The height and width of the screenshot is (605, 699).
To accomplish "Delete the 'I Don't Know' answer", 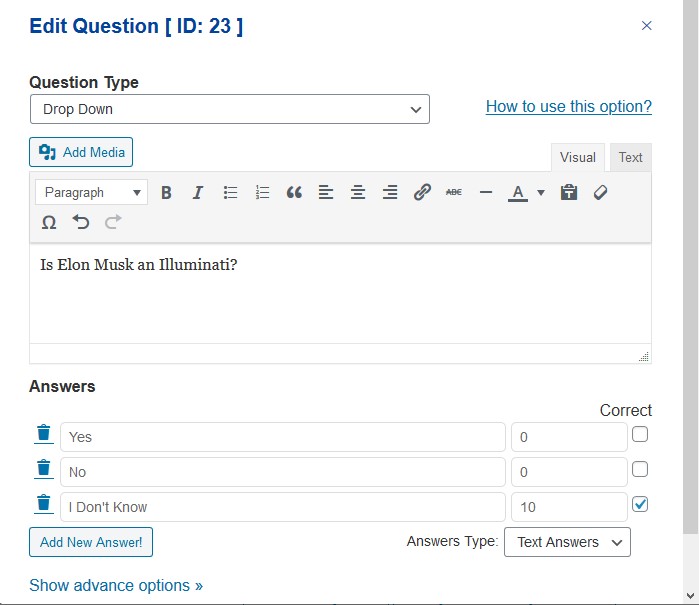I will click(x=44, y=504).
